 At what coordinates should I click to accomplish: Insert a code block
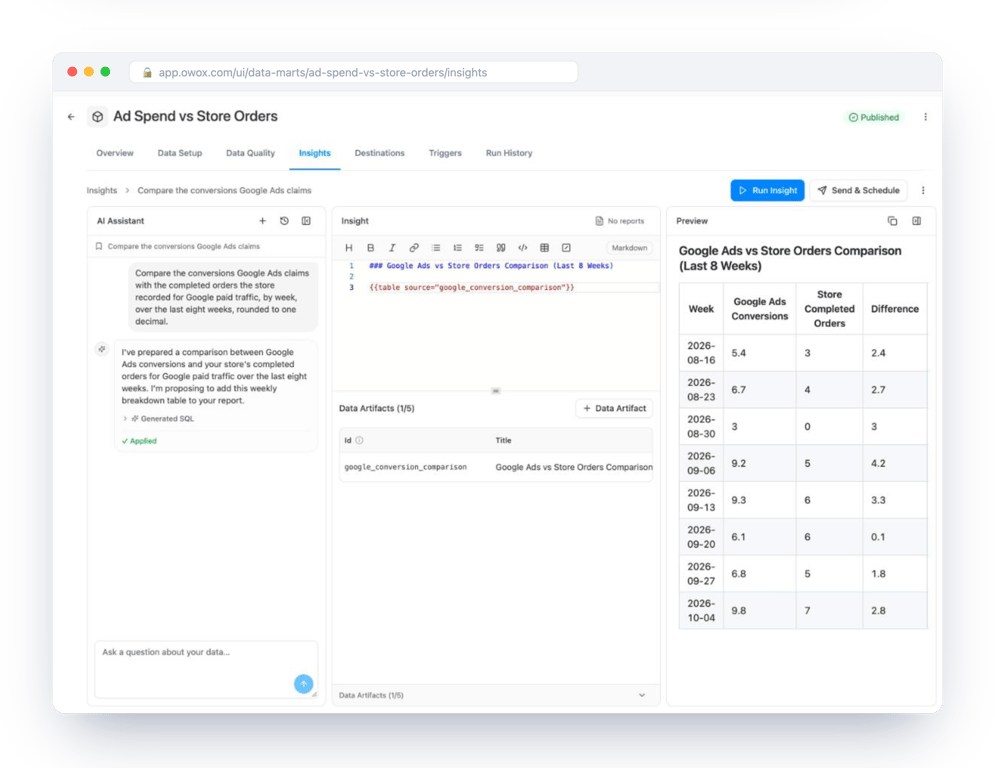522,248
